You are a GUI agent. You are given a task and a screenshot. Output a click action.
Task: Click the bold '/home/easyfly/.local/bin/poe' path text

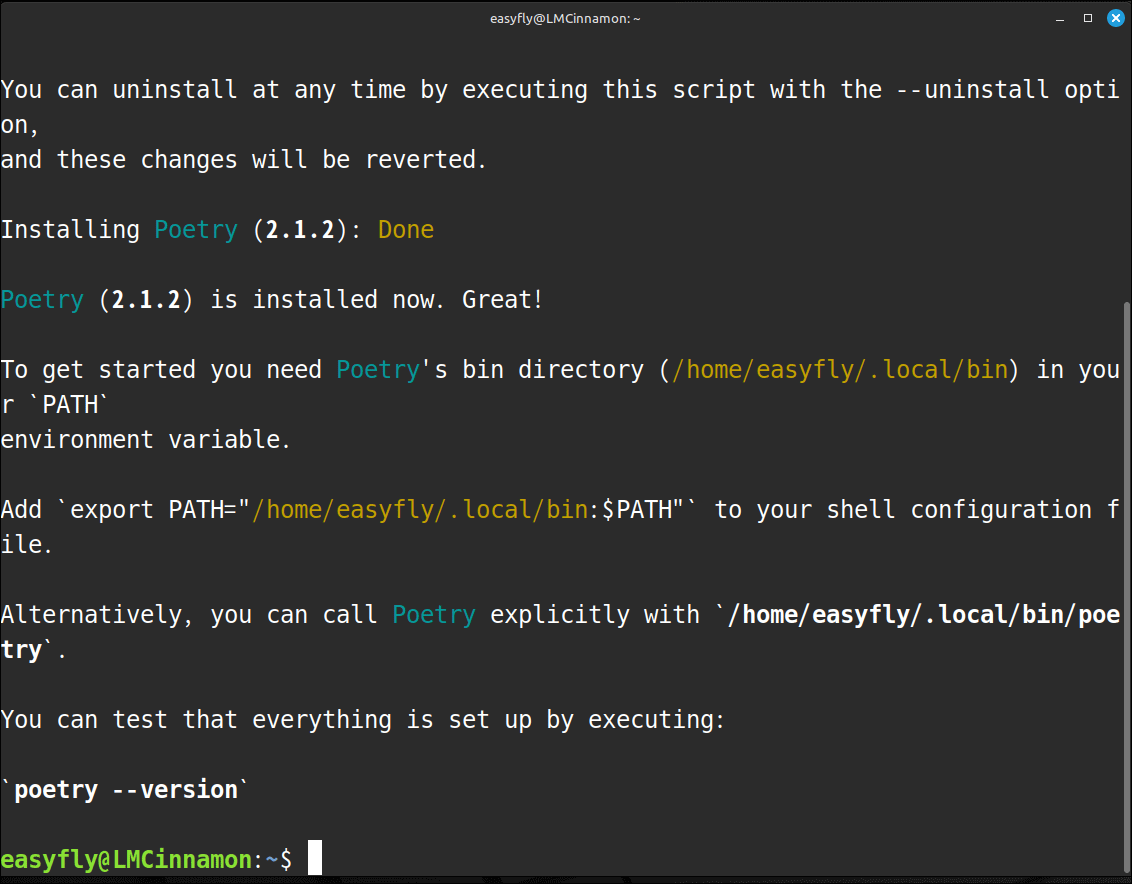pos(924,615)
